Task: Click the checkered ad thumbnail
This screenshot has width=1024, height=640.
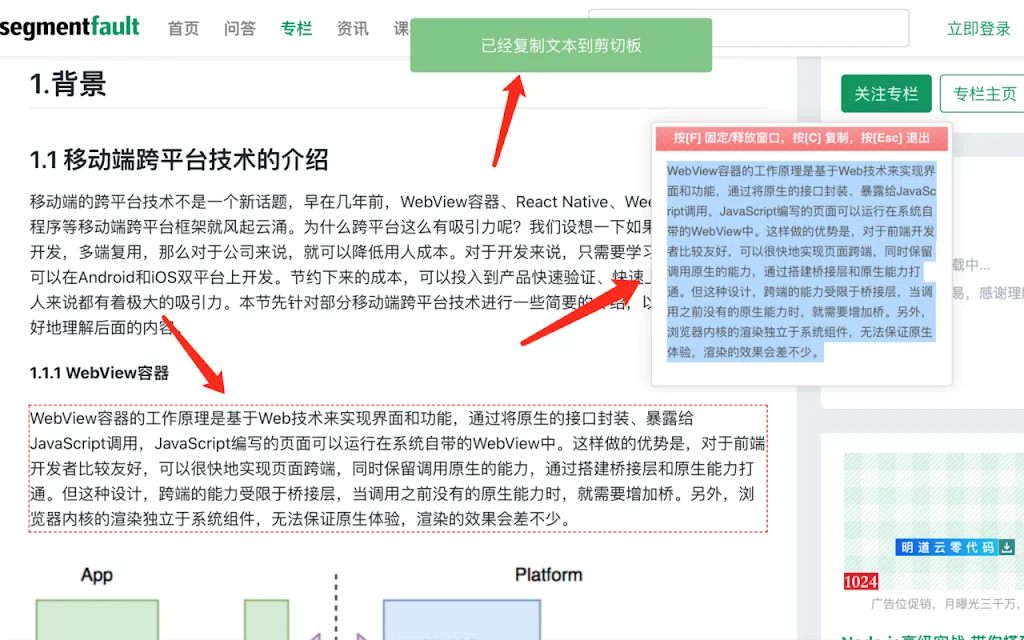Action: (934, 521)
